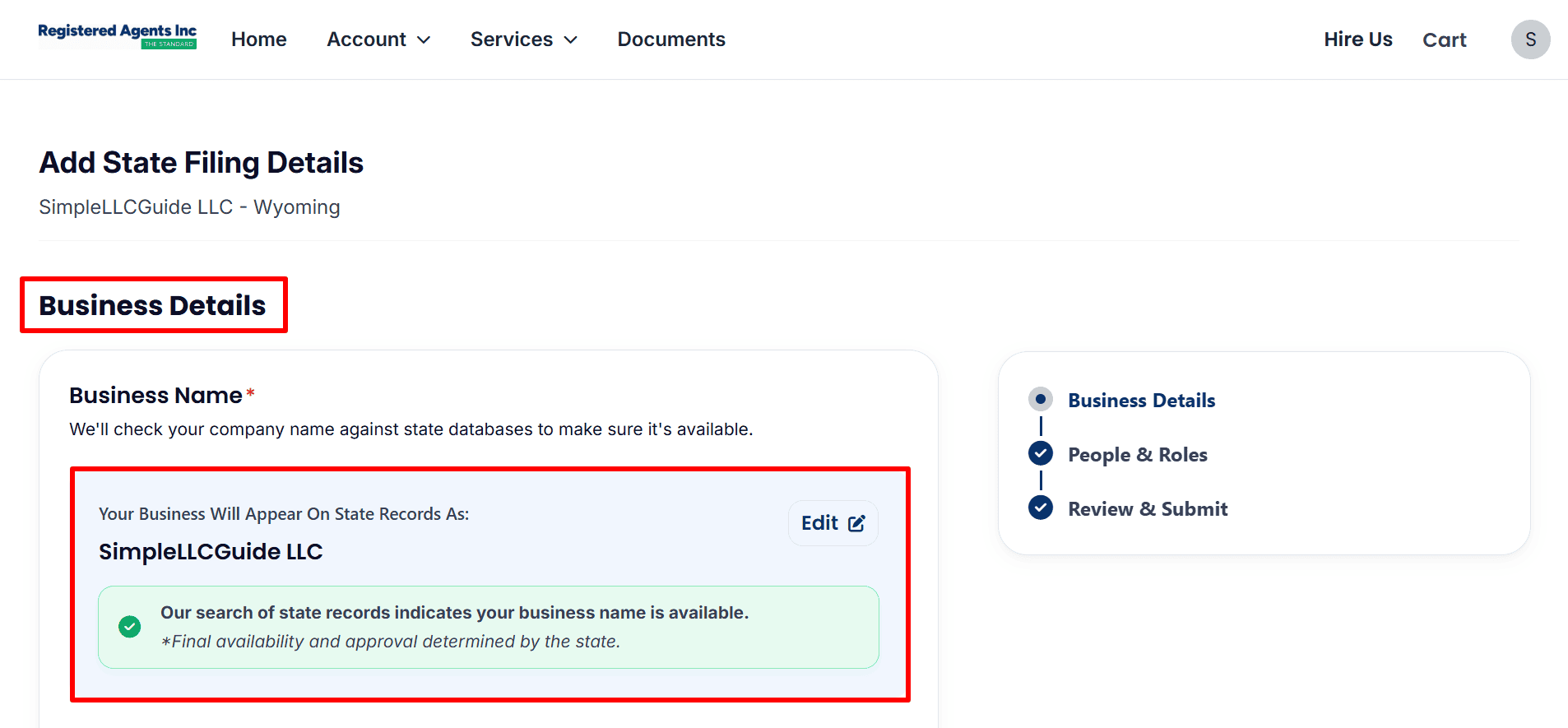
Task: Click the 'Add State Filing Details' heading
Action: 202,163
